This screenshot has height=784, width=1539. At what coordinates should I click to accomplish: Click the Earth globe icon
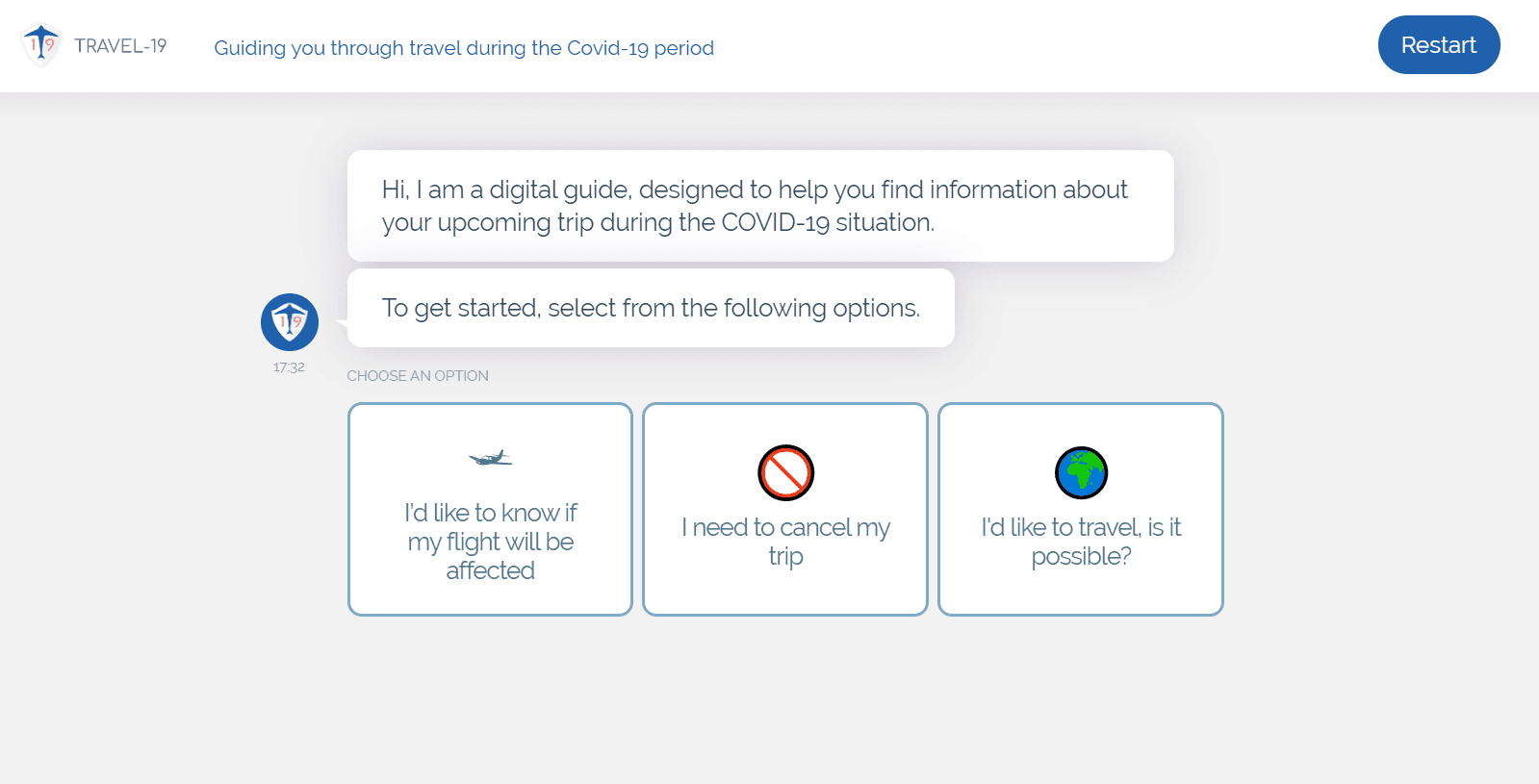1081,473
